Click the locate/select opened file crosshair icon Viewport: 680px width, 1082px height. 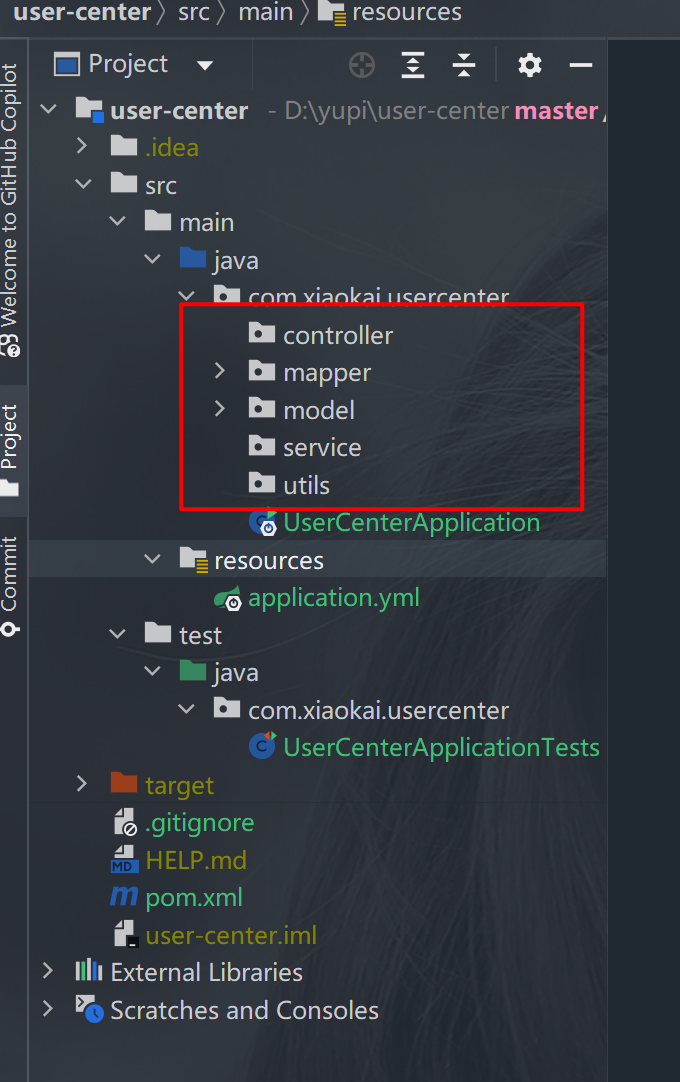point(361,66)
